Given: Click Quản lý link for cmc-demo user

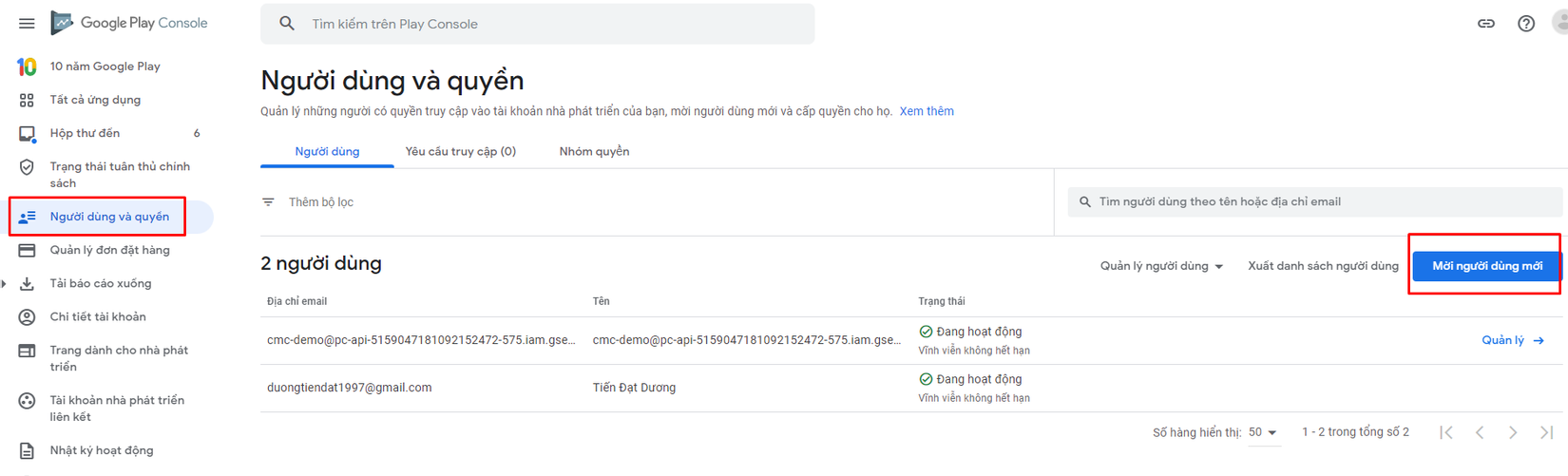Looking at the screenshot, I should point(1512,340).
